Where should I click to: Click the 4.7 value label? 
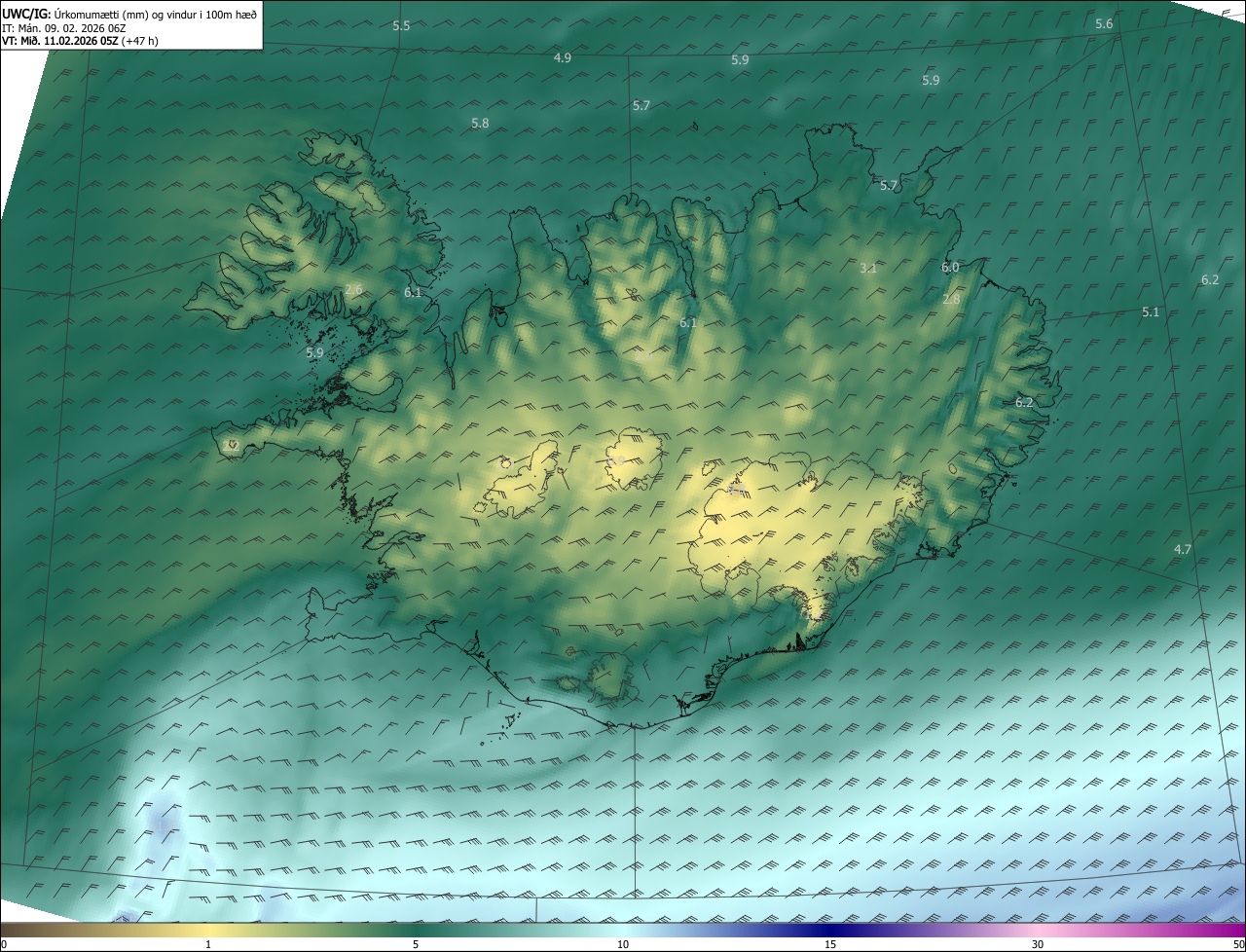[1183, 550]
